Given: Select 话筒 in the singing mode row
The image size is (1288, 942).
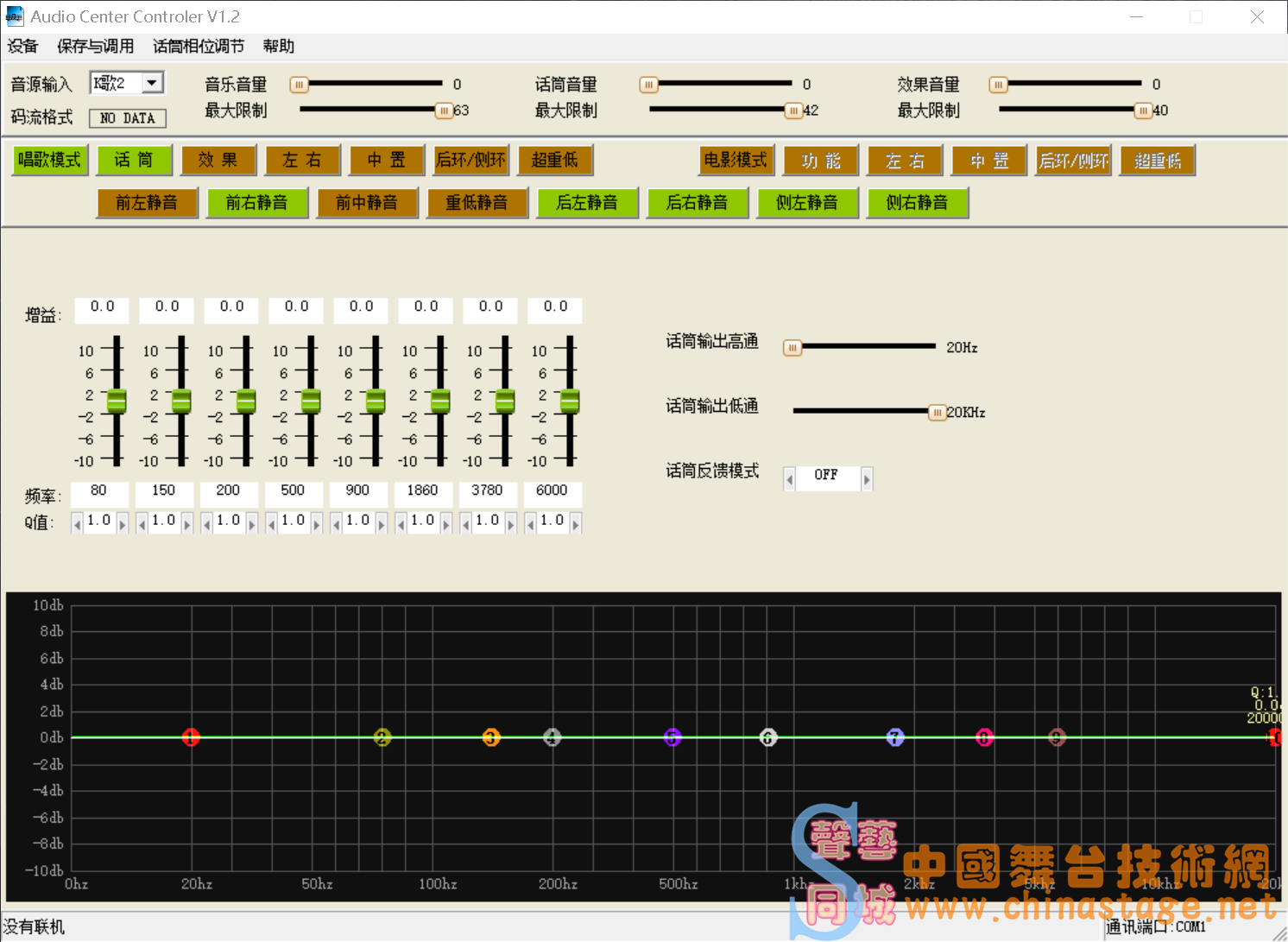Looking at the screenshot, I should pos(134,160).
